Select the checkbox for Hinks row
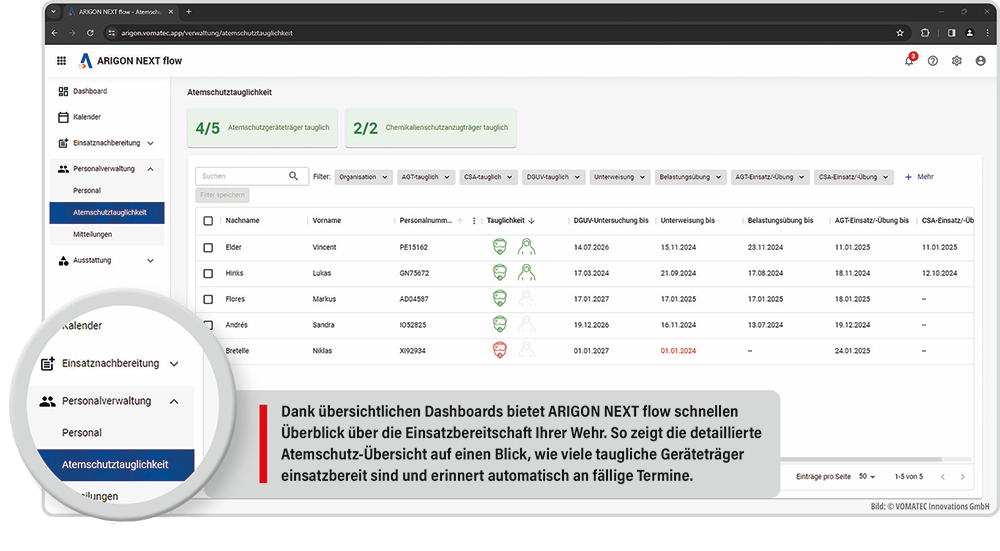Screen dimensions: 1000x551 point(208,273)
